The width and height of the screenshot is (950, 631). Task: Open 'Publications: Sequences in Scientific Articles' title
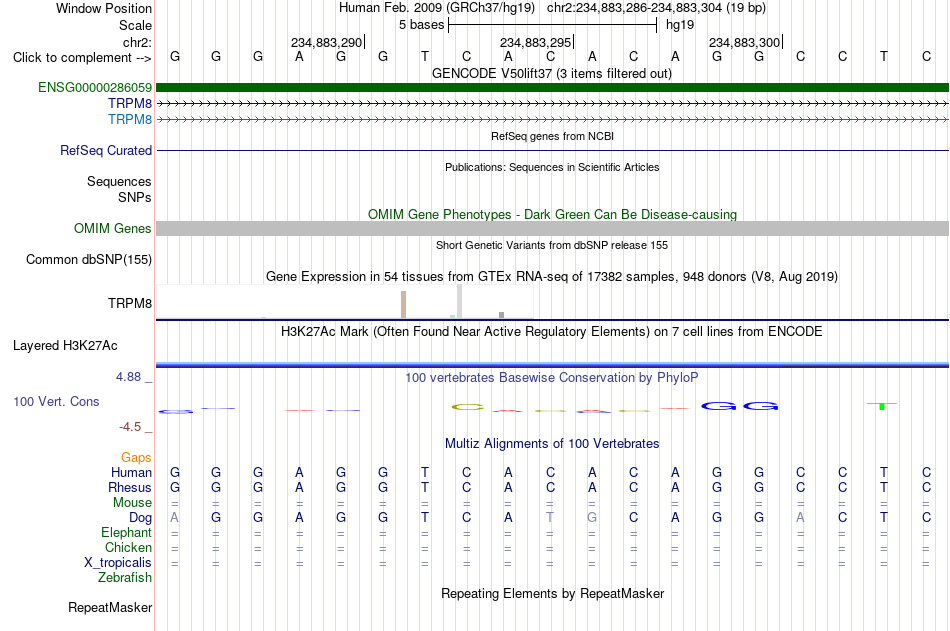[552, 167]
